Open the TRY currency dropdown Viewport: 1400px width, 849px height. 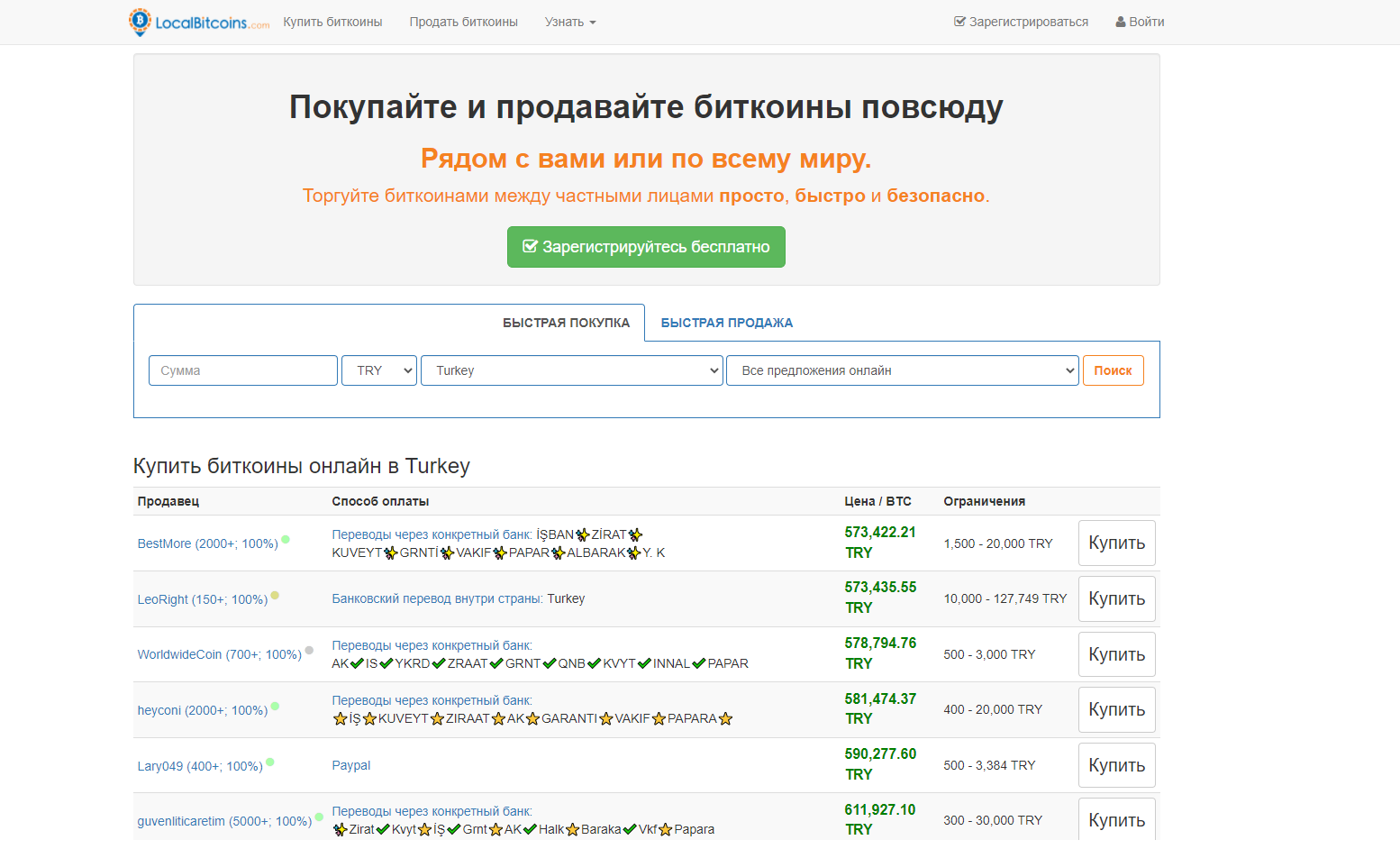379,370
